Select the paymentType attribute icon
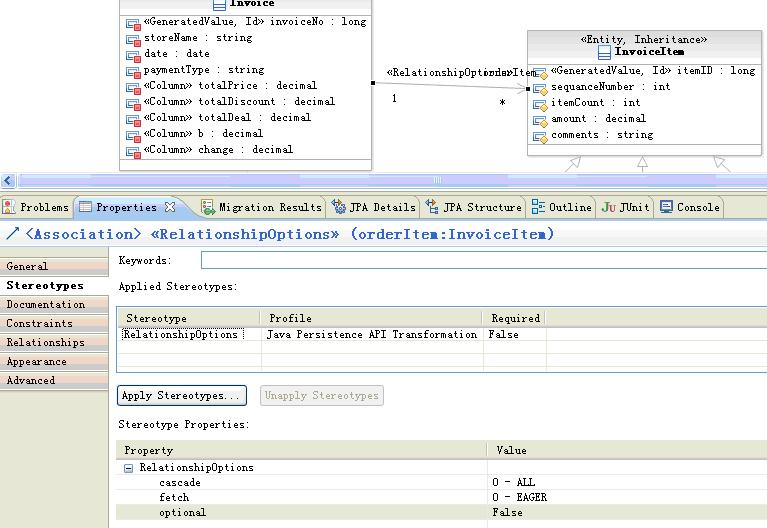 tap(133, 72)
